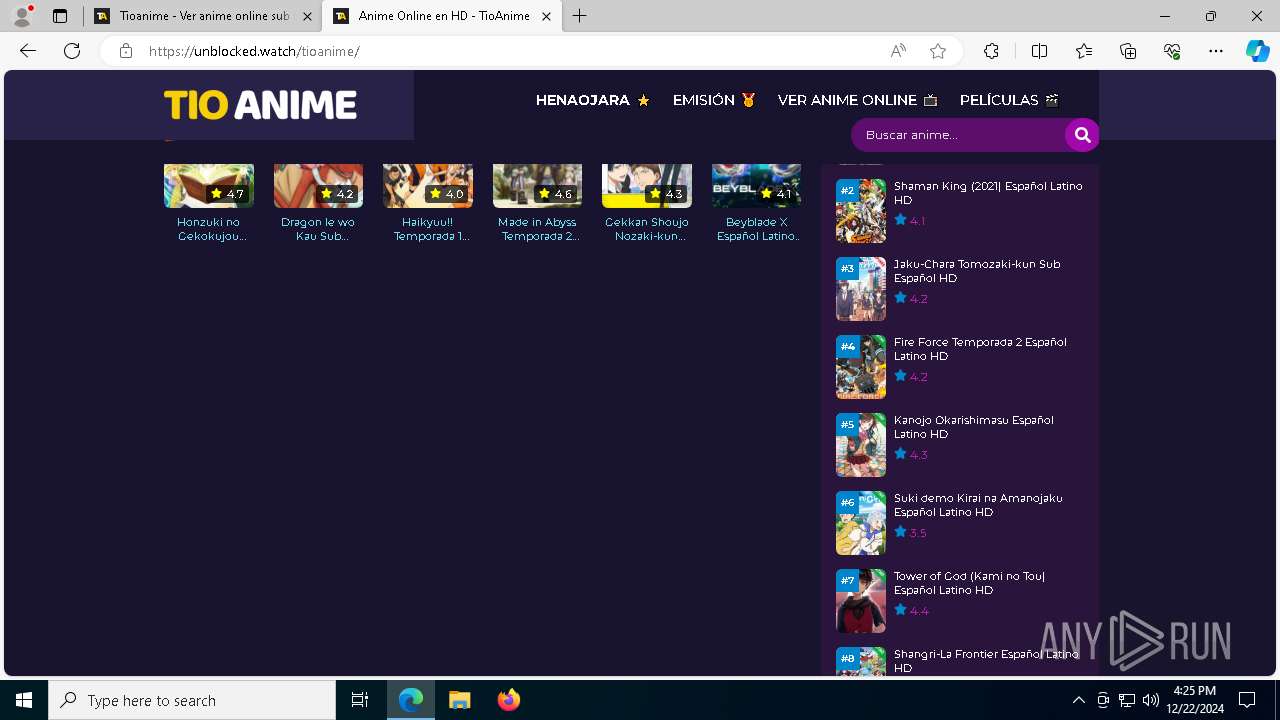Open network status tray icon
The width and height of the screenshot is (1280, 720).
coord(1127,700)
